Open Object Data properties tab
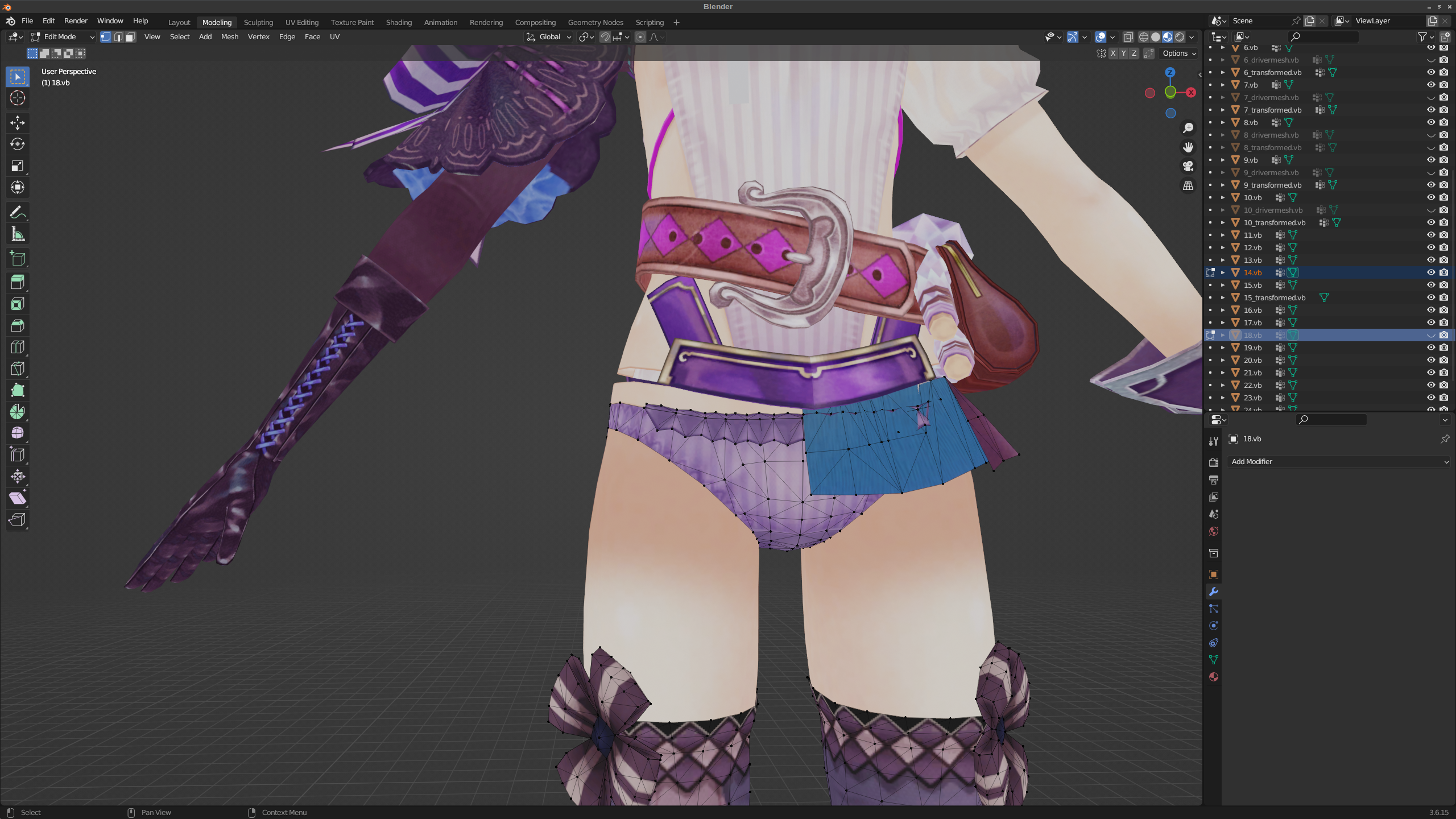The image size is (1456, 819). 1213,660
